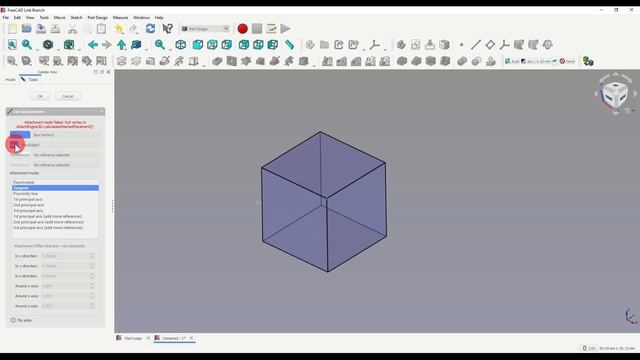Screen dimensions: 640x360
Task: Switch to the Model tab
Action: coord(10,80)
